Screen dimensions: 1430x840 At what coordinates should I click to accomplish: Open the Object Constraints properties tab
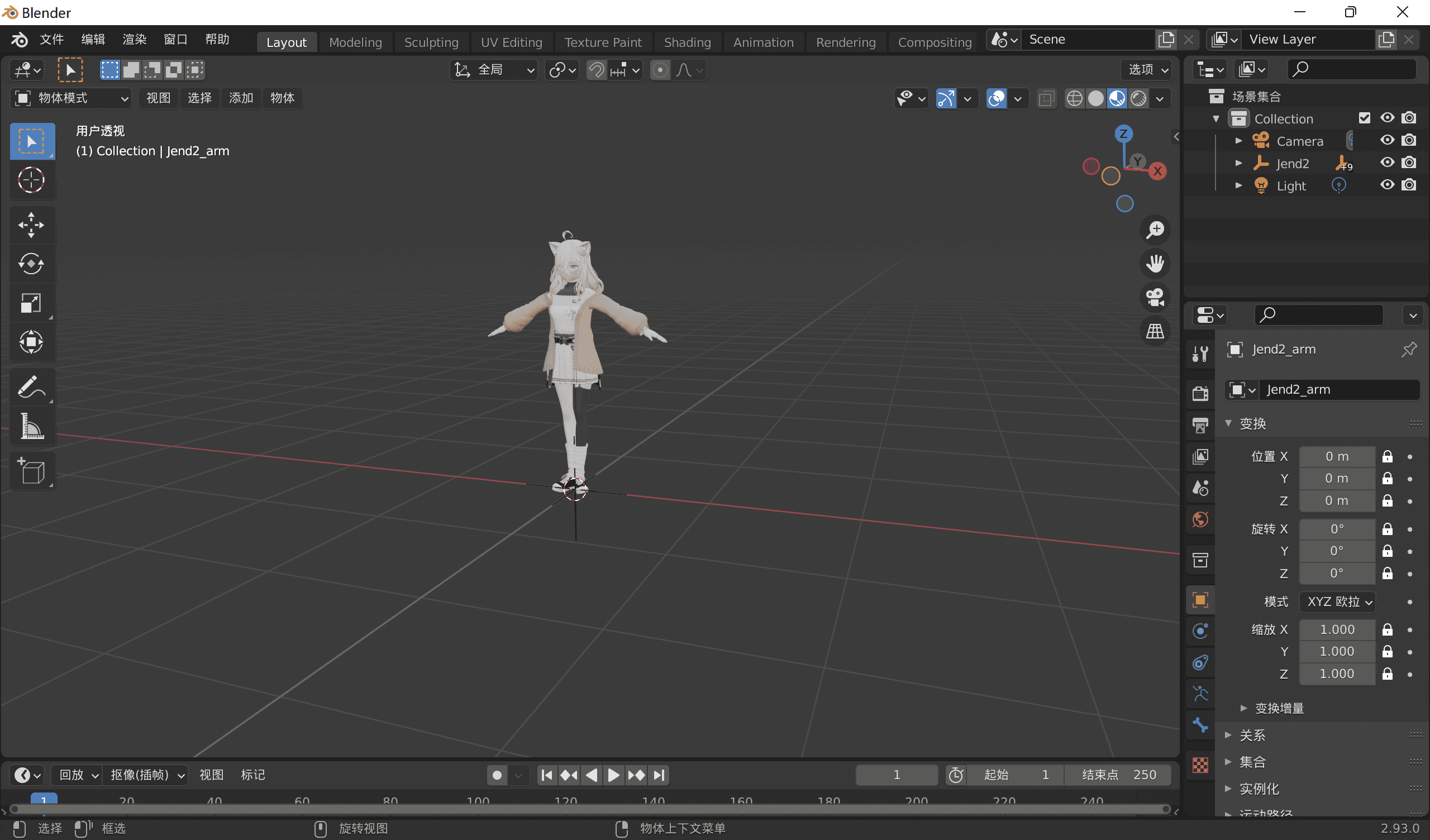[x=1200, y=662]
